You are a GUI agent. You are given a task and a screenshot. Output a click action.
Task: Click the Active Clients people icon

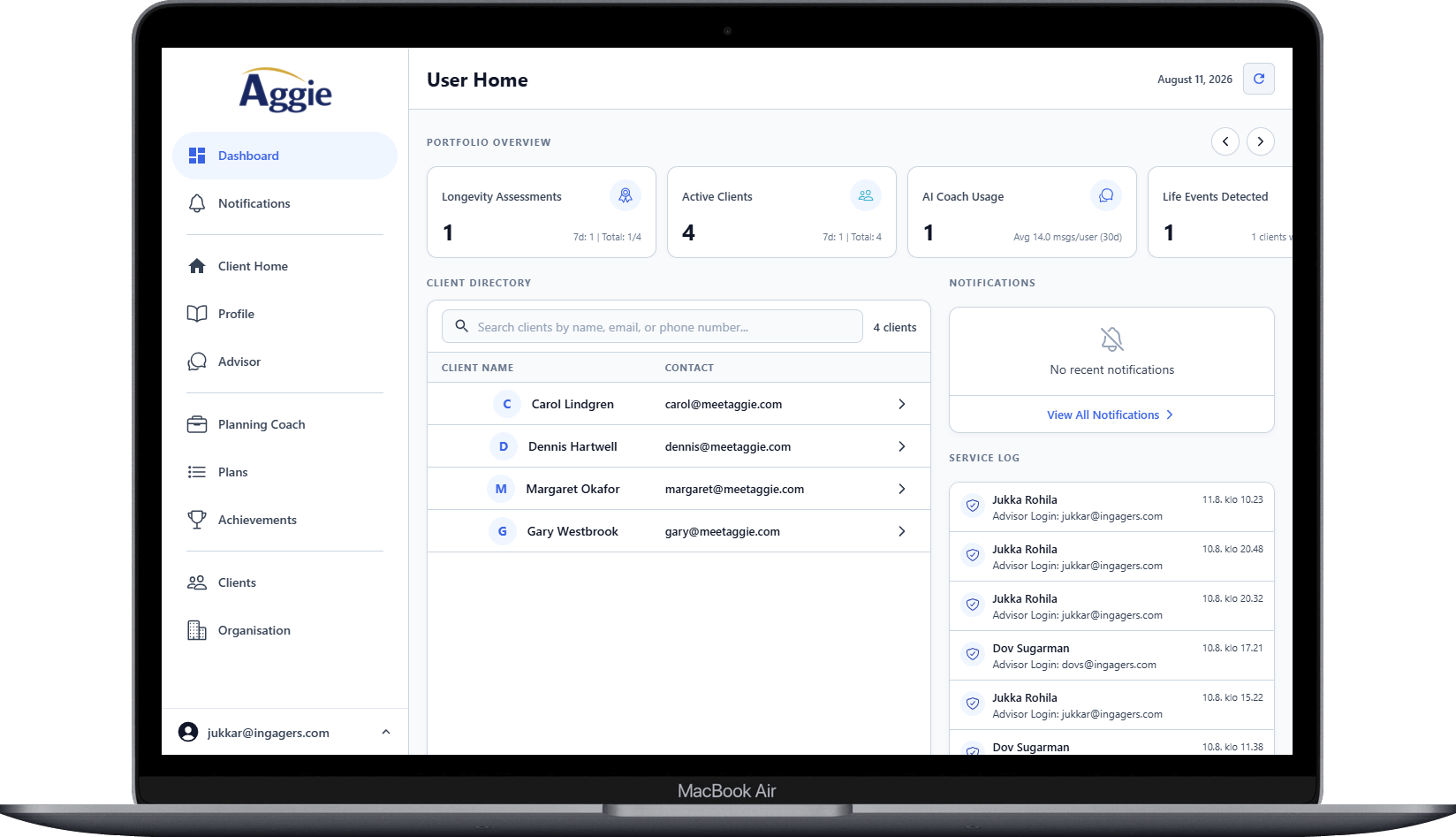[866, 195]
